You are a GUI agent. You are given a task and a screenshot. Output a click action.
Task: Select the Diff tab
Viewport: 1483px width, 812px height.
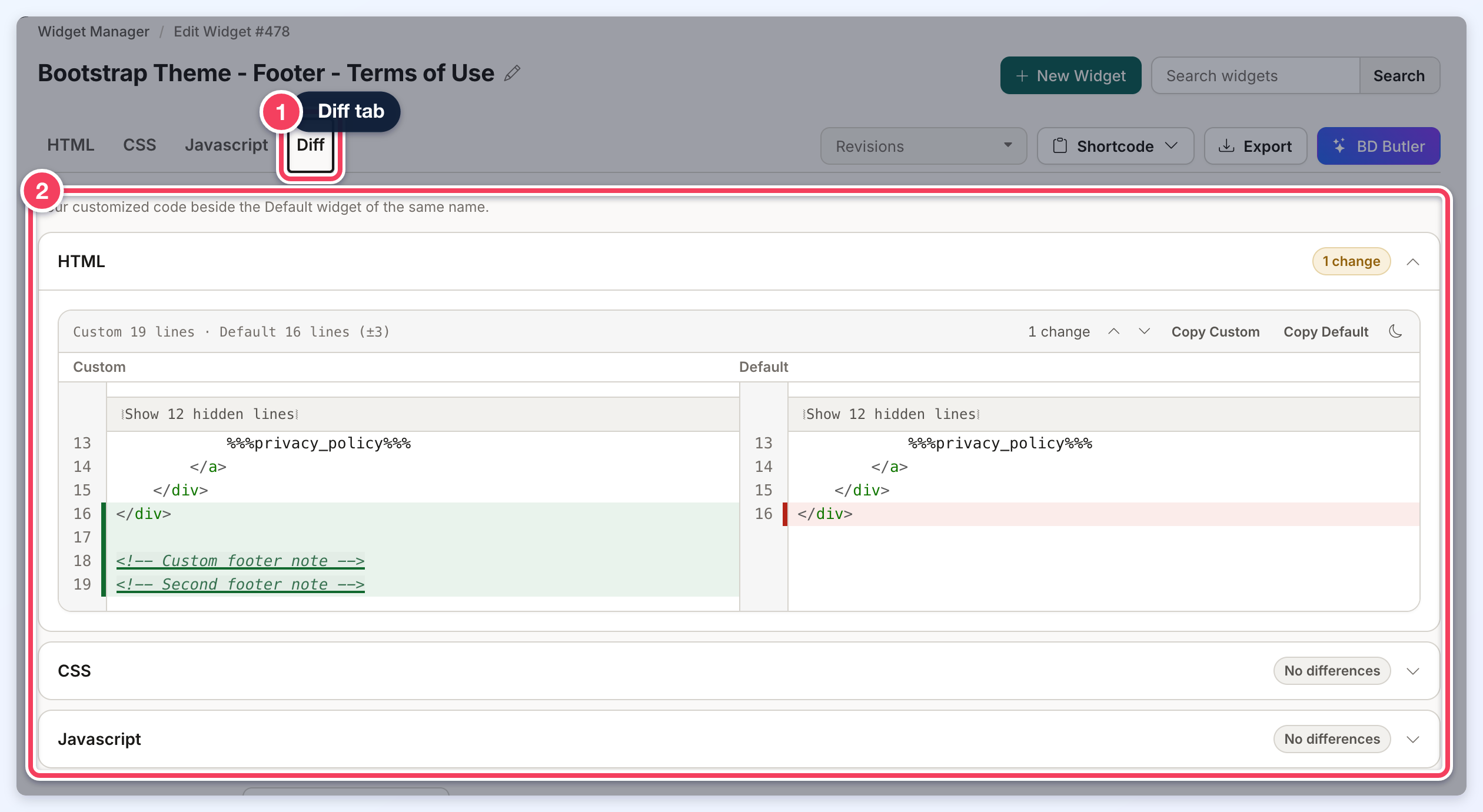click(x=310, y=145)
